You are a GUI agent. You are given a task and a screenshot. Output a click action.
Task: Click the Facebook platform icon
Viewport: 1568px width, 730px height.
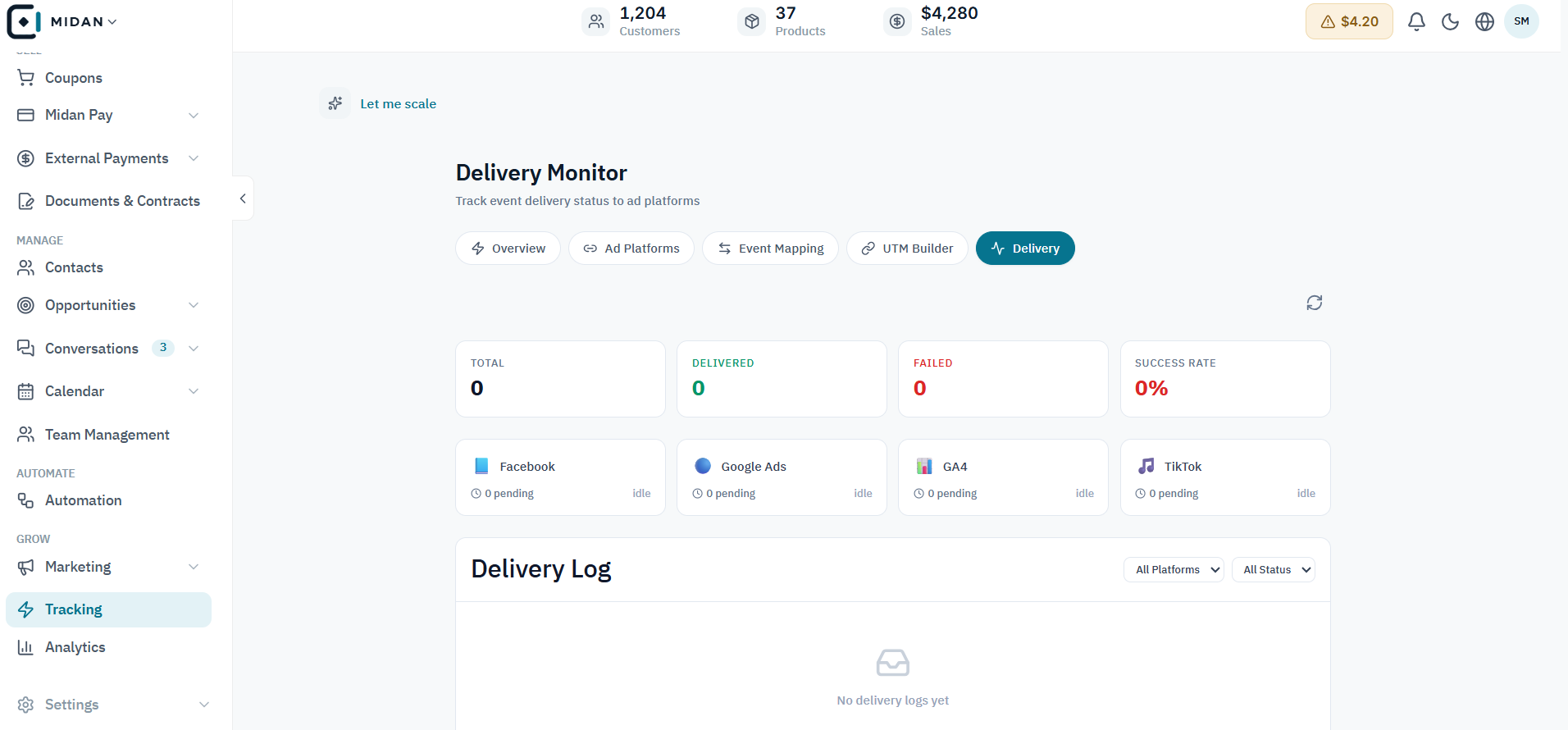point(481,466)
